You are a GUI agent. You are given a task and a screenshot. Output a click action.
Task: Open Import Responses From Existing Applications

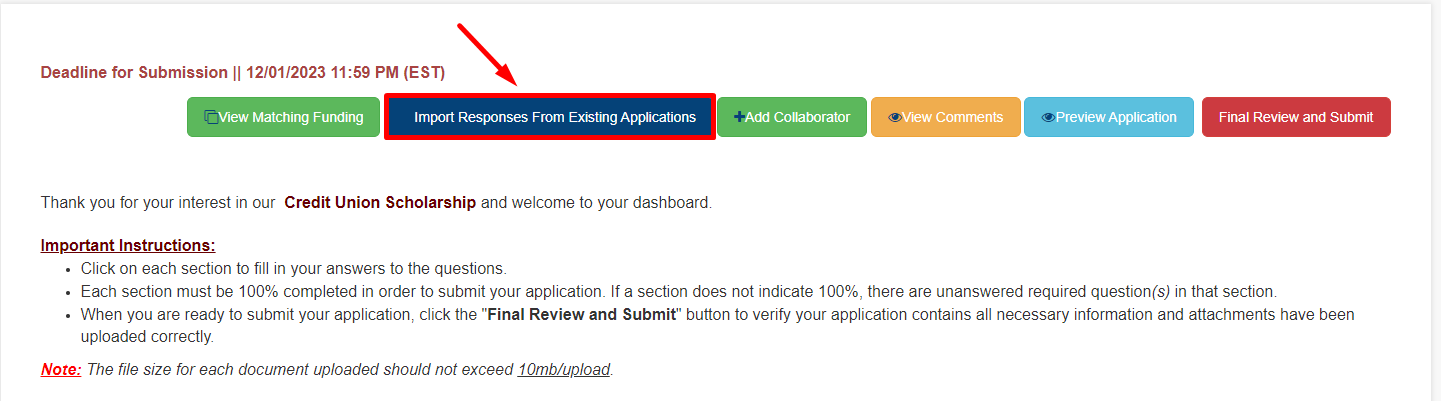pos(550,117)
